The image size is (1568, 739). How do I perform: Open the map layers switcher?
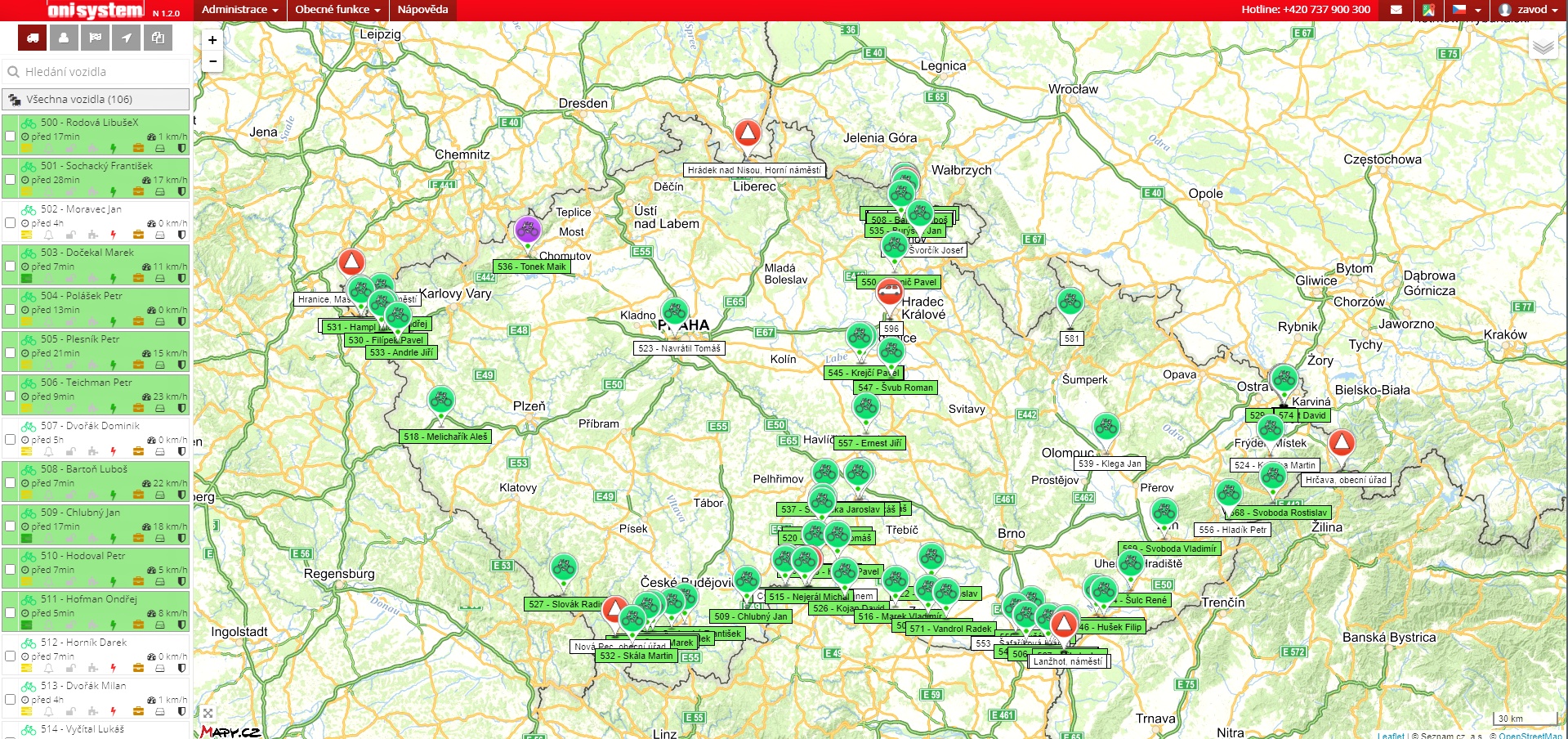1543,46
